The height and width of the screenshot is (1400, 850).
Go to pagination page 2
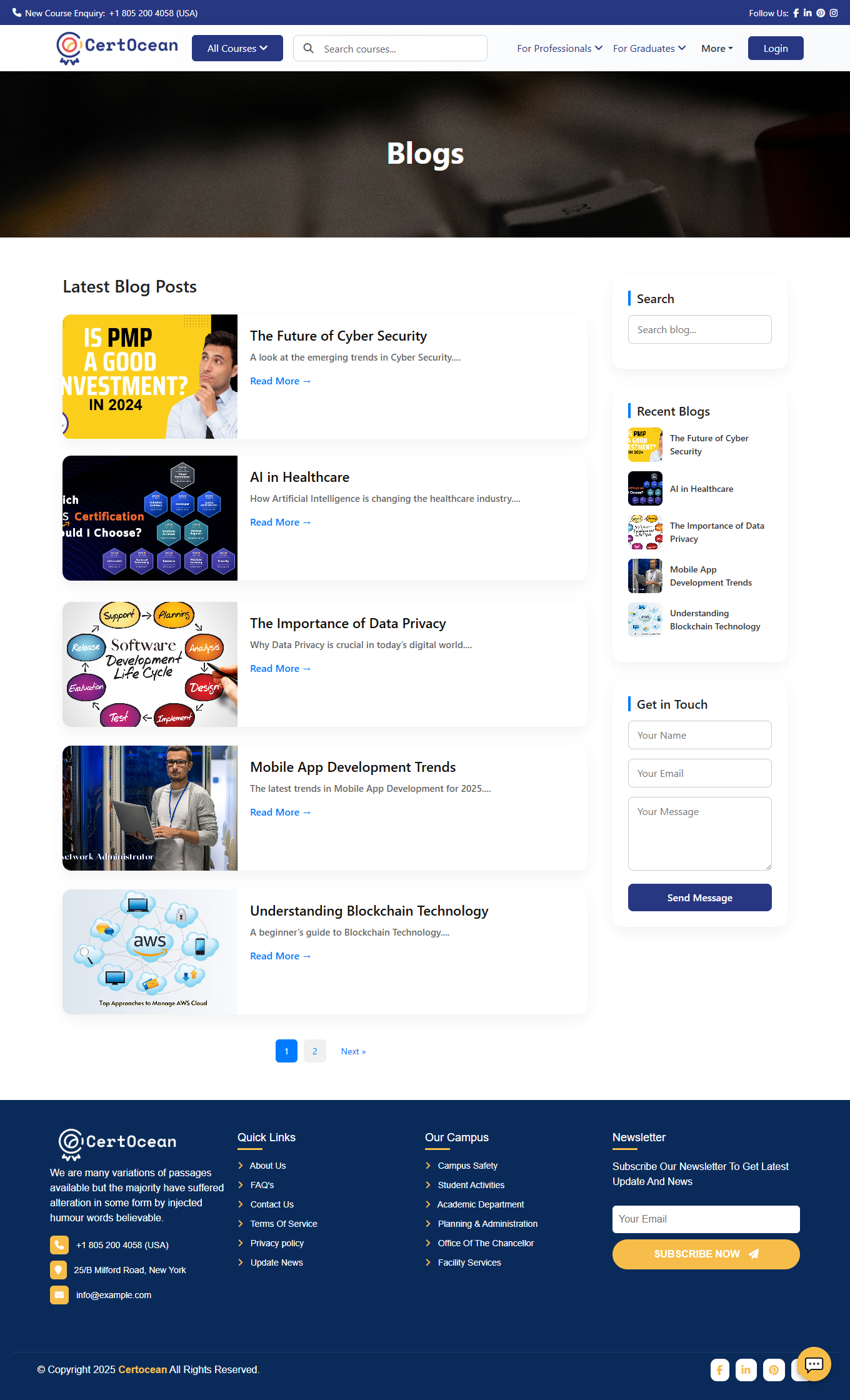pyautogui.click(x=315, y=1051)
